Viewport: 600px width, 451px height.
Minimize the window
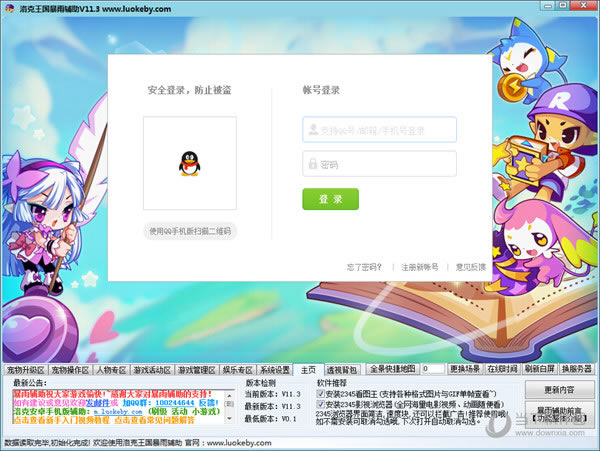[x=548, y=6]
